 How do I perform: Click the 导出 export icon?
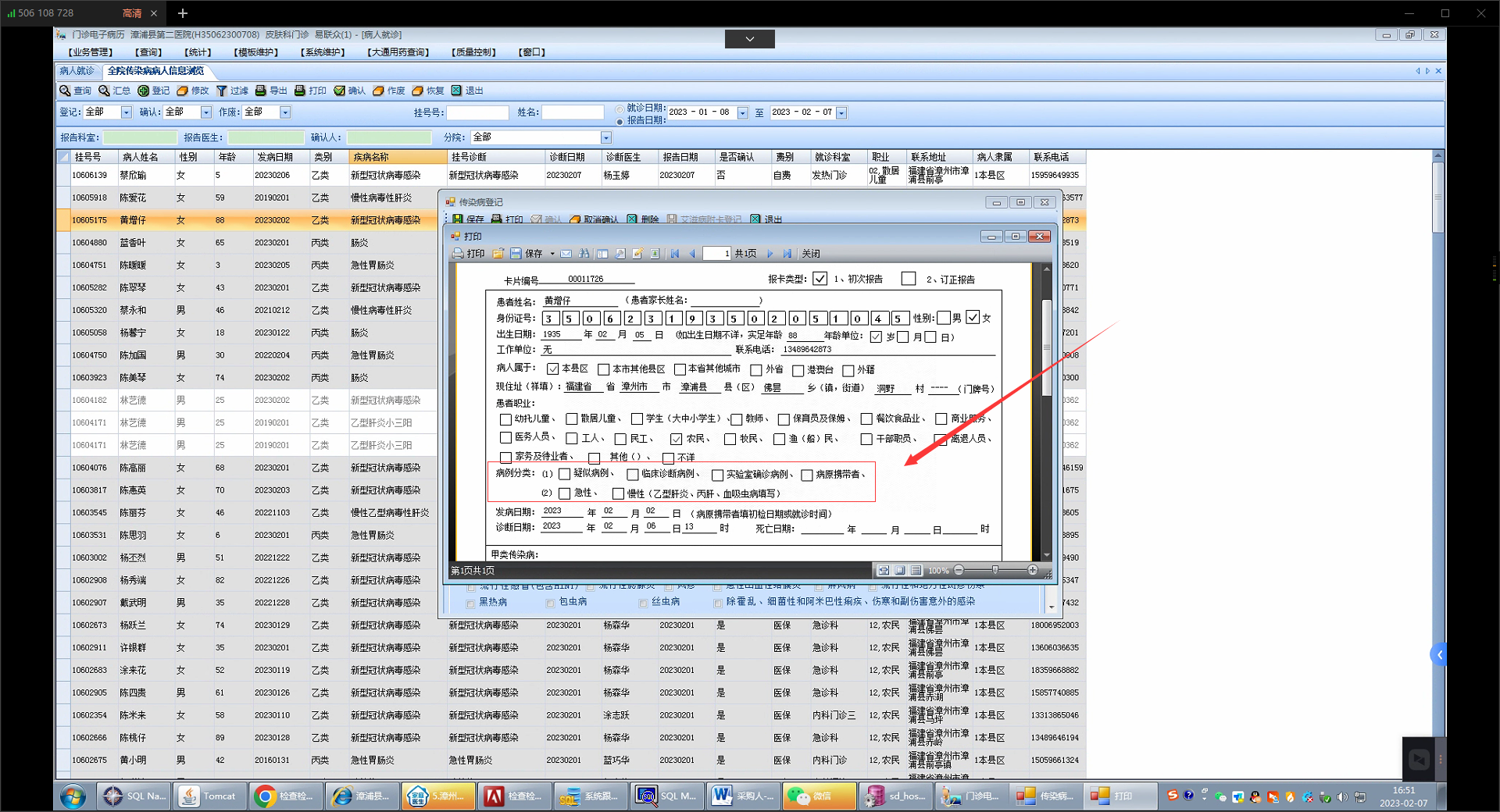tap(261, 91)
